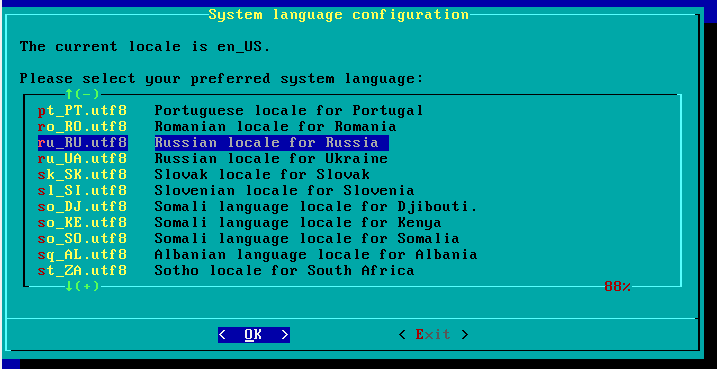Select the sq_AL.utf8 locale tag

click(82, 255)
